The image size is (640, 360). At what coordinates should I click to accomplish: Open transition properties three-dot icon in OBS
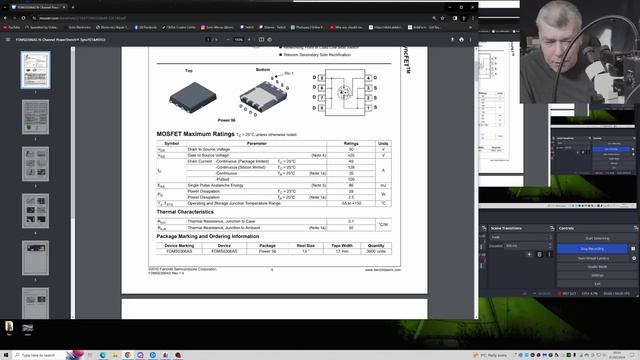[549, 254]
